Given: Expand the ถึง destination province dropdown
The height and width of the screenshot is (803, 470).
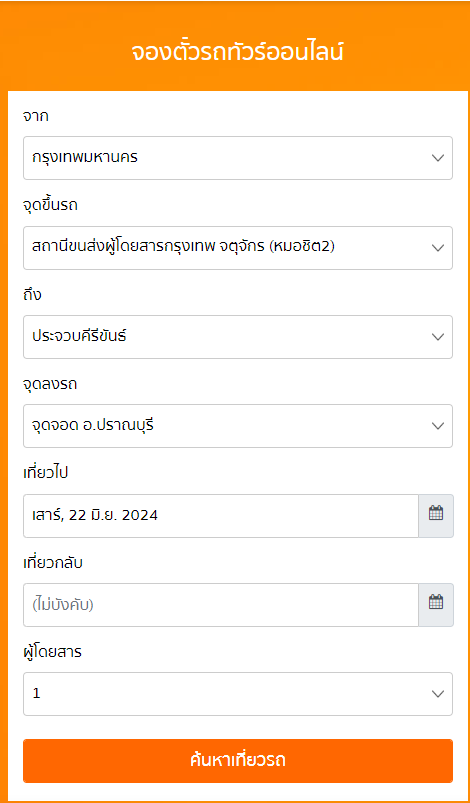Looking at the screenshot, I should [238, 337].
